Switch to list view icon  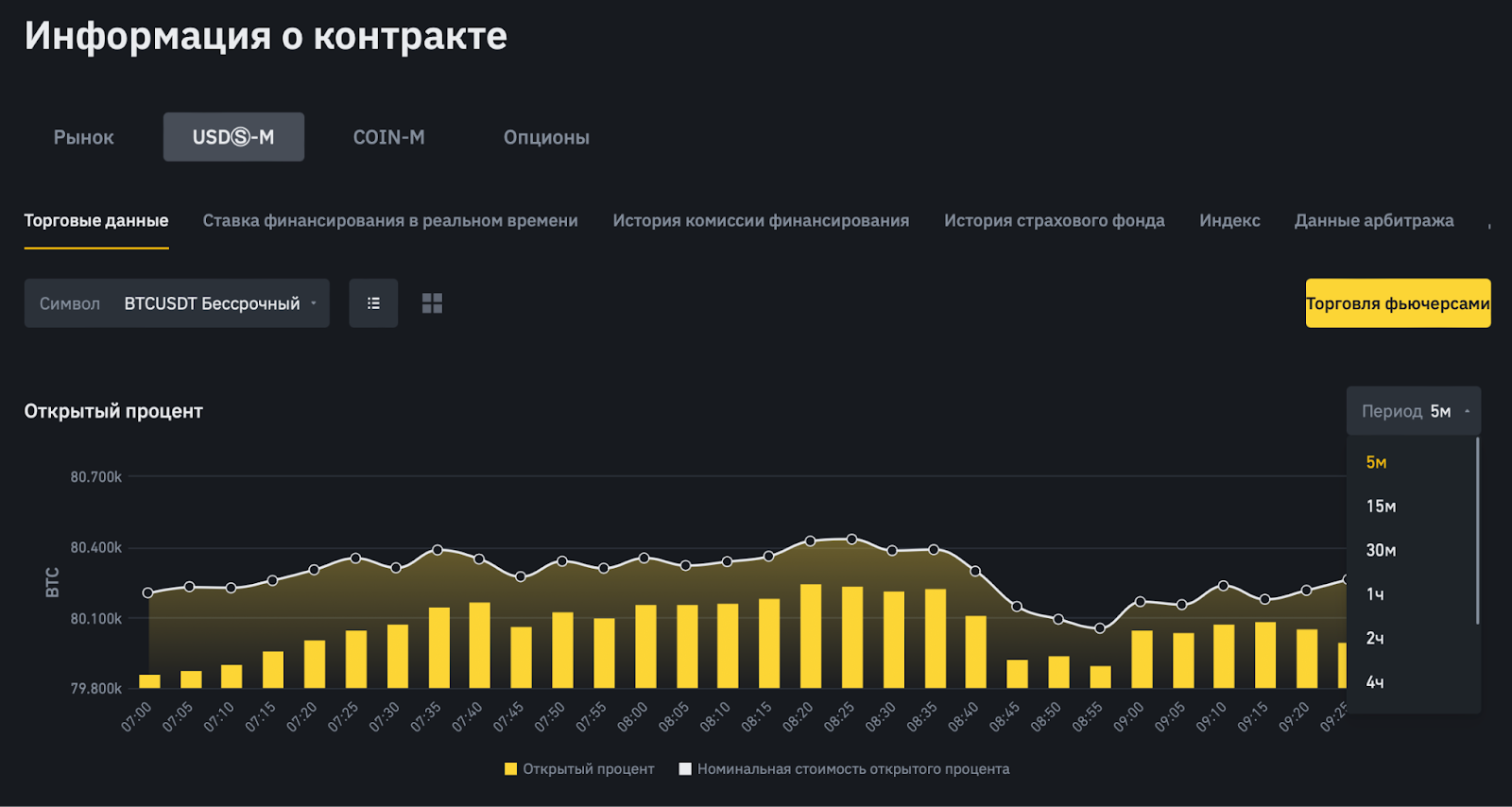pyautogui.click(x=373, y=303)
